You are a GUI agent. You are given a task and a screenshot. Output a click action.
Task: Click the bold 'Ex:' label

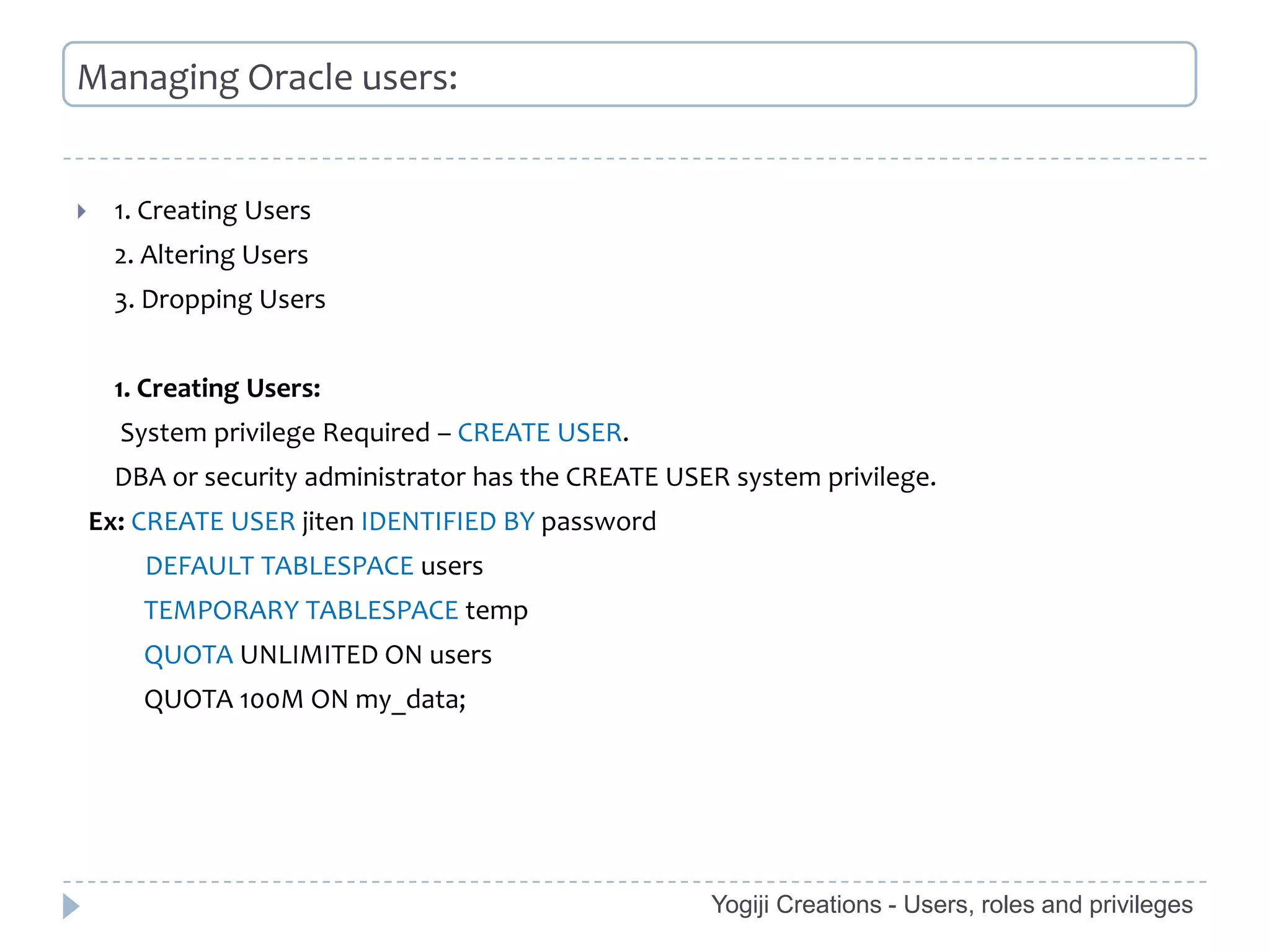click(107, 521)
